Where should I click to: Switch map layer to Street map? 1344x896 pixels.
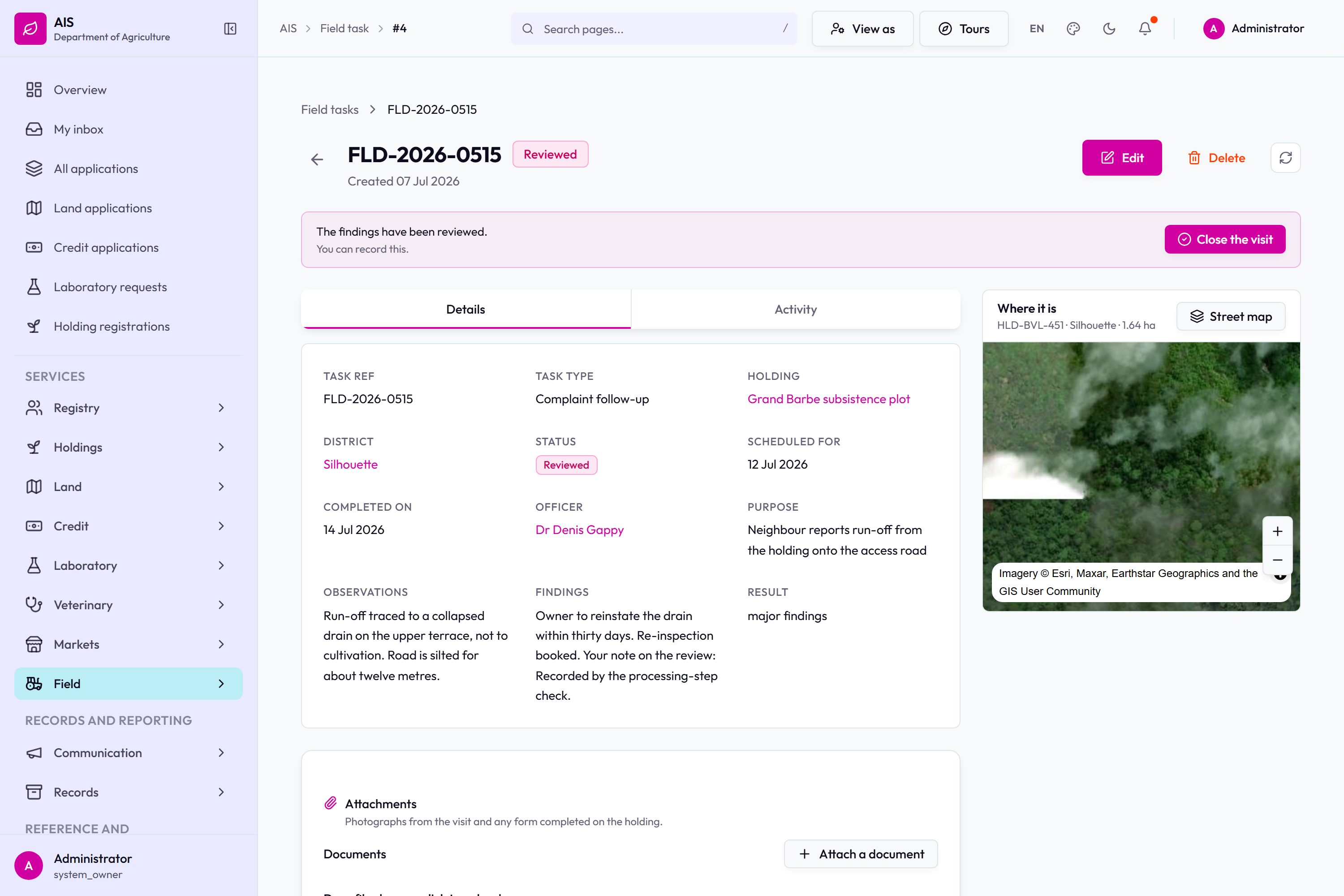coord(1231,317)
